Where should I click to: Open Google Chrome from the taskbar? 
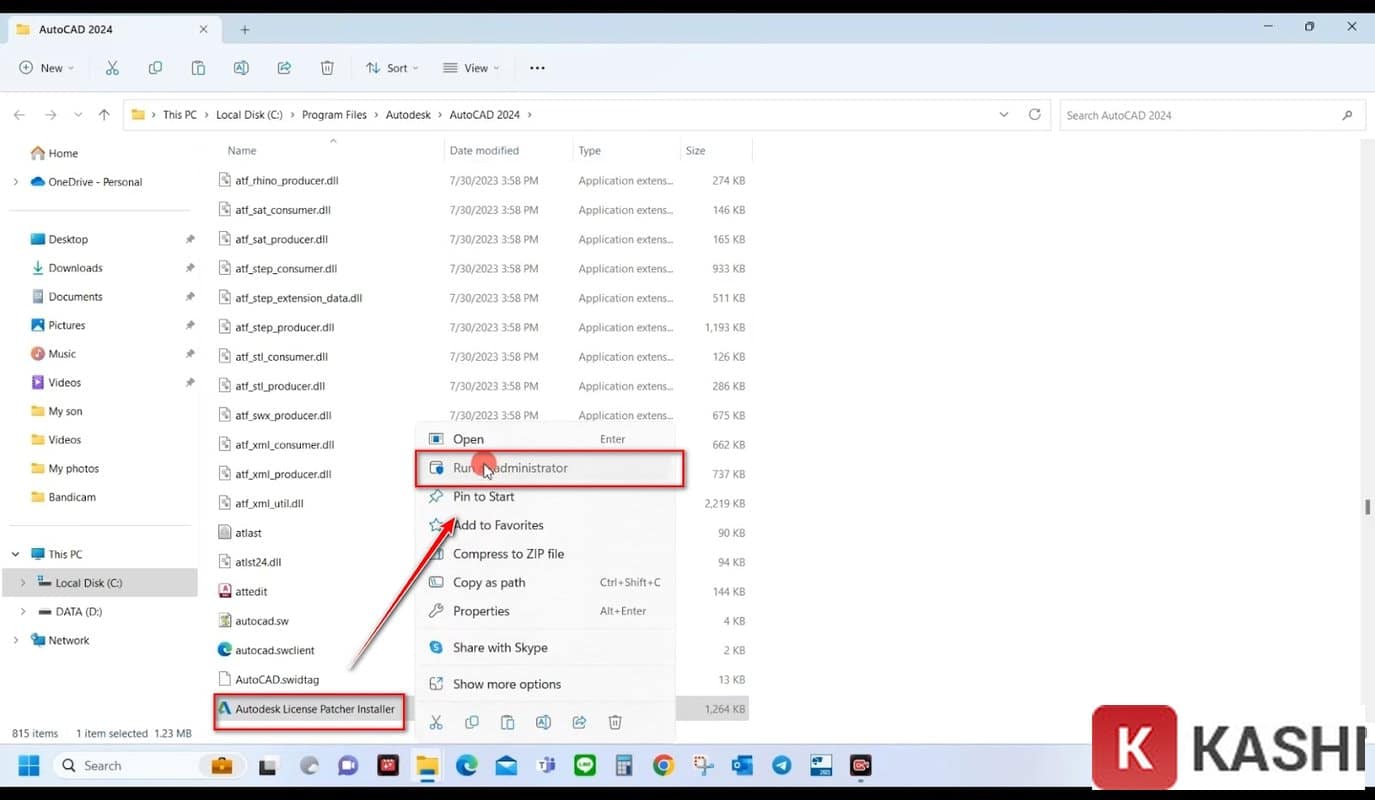point(663,765)
